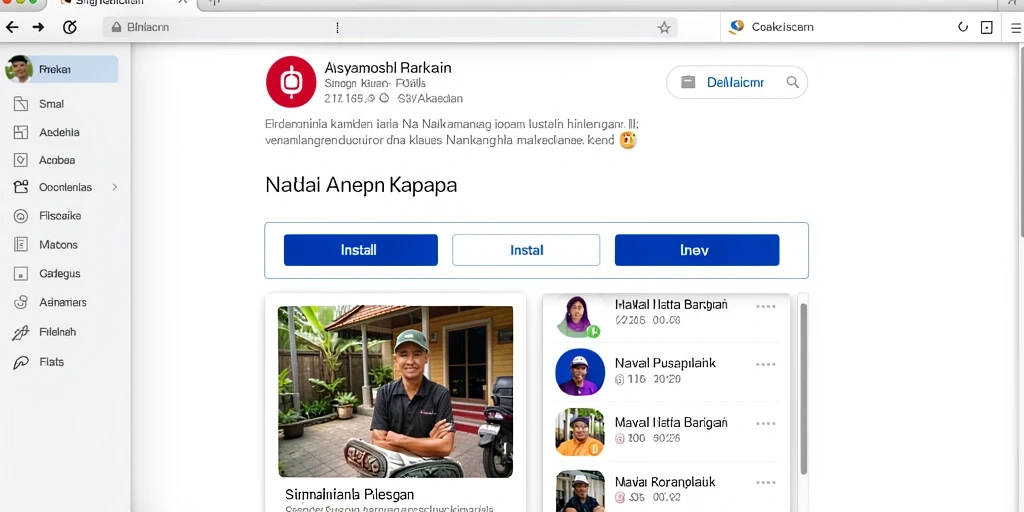1024x512 pixels.
Task: Click the browser forward arrow
Action: (x=39, y=27)
